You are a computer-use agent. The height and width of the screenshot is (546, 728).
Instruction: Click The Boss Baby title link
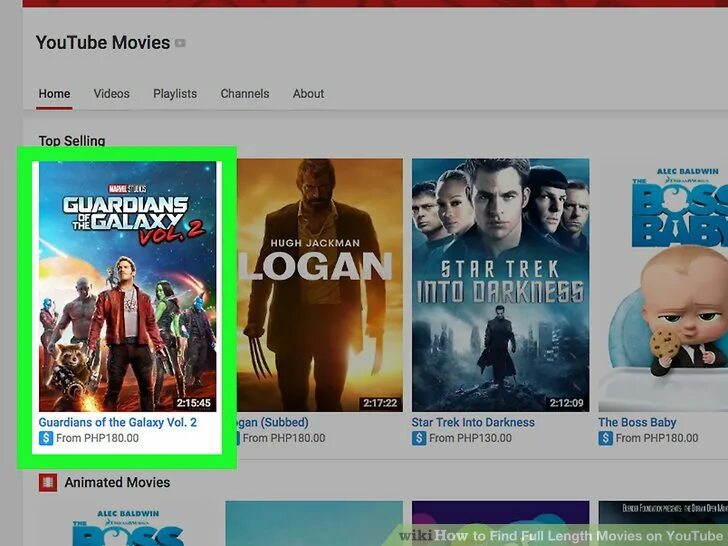point(637,422)
